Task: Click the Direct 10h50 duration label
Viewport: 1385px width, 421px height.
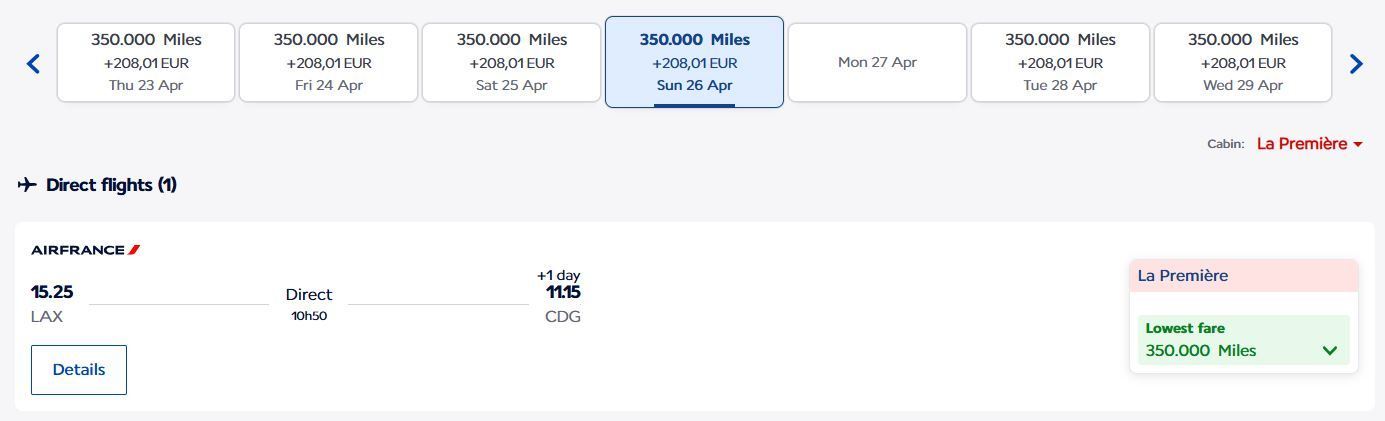Action: 309,303
